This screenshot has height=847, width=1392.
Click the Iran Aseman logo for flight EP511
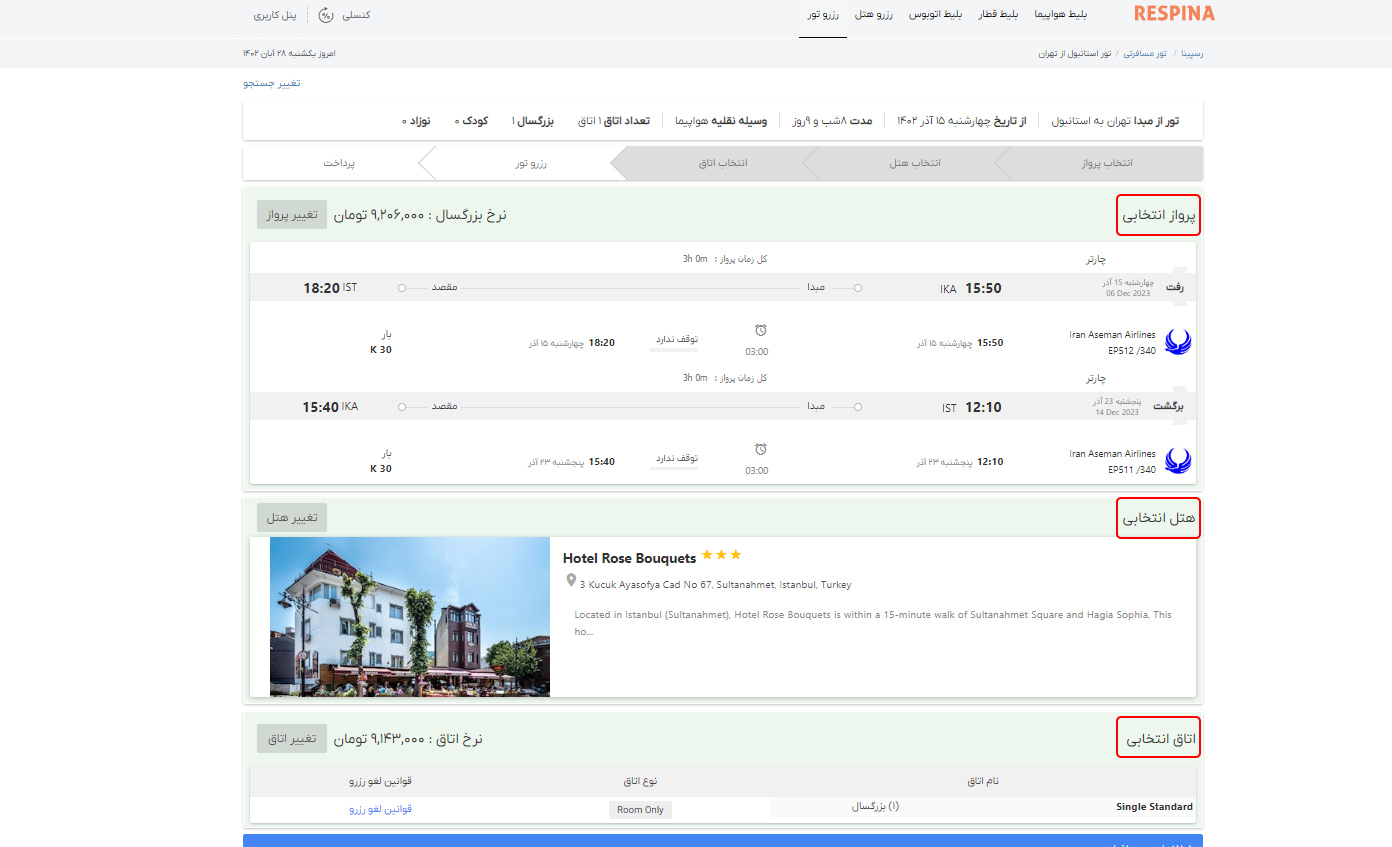coord(1178,462)
